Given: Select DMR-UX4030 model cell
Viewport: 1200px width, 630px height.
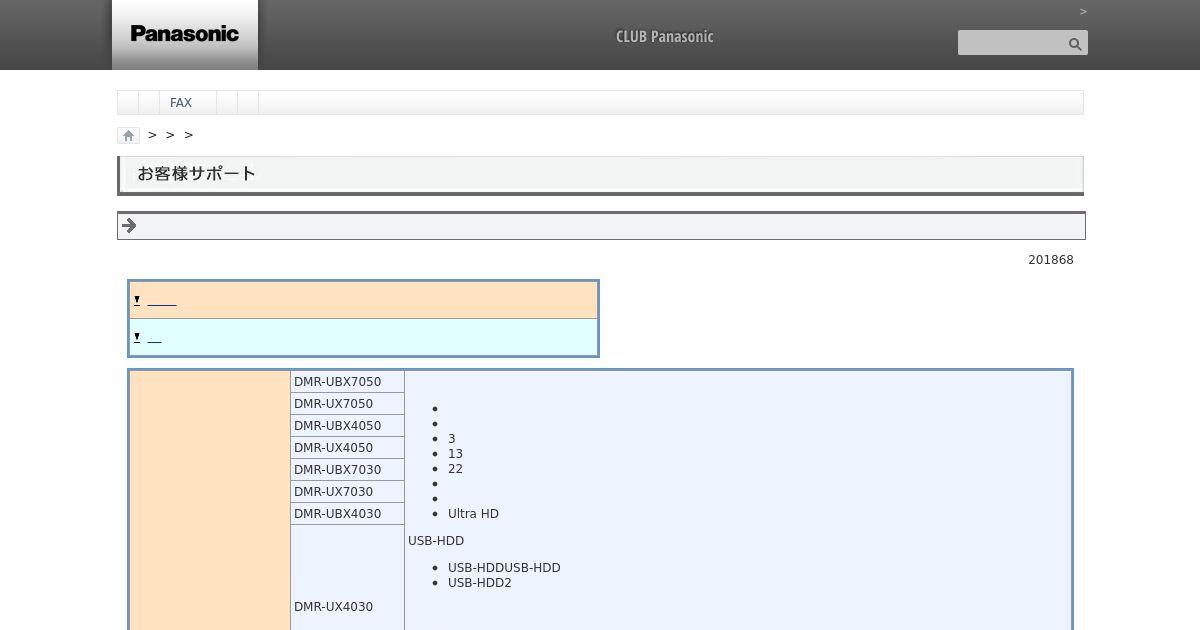Looking at the screenshot, I should click(x=347, y=578).
